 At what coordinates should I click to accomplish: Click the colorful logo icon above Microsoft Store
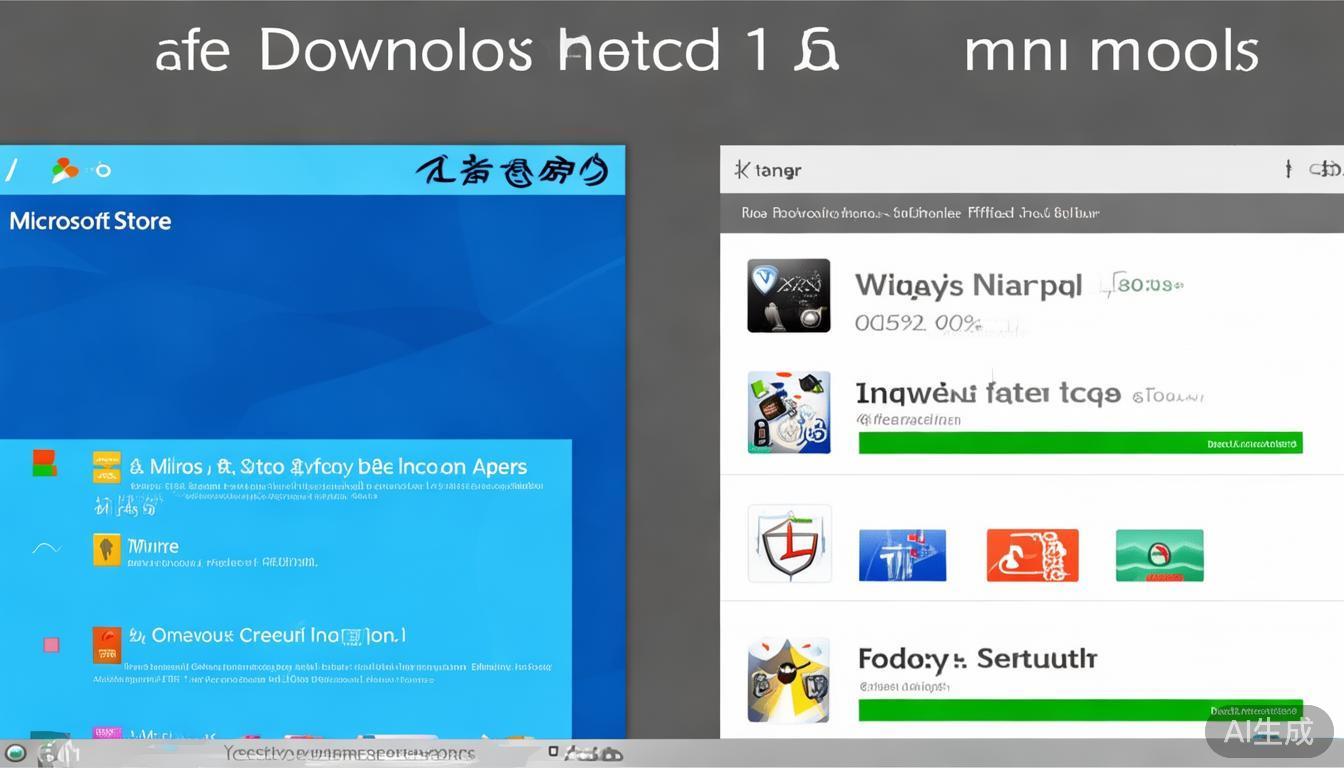[x=64, y=170]
